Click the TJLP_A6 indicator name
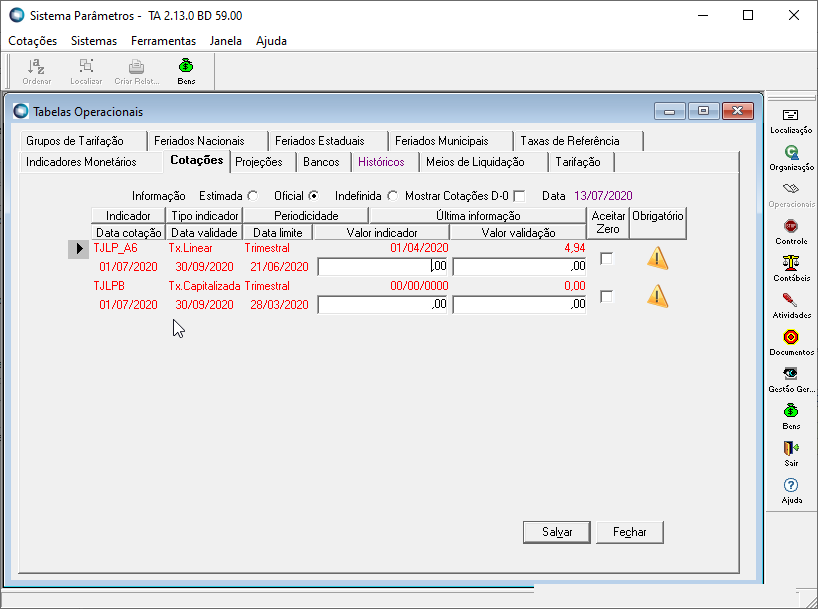This screenshot has width=818, height=609. tap(115, 248)
